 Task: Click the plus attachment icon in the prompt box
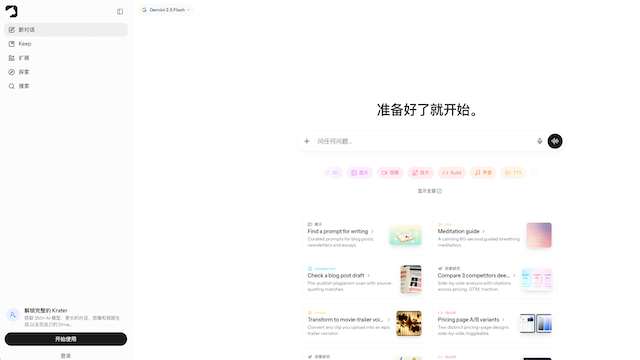pyautogui.click(x=307, y=141)
